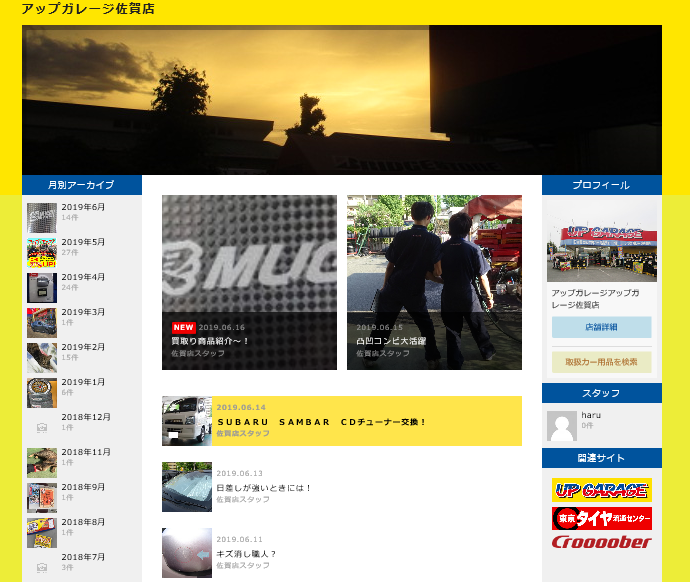This screenshot has height=582, width=690.
Task: Open the 日差しが強いときには！ post
Action: click(264, 488)
